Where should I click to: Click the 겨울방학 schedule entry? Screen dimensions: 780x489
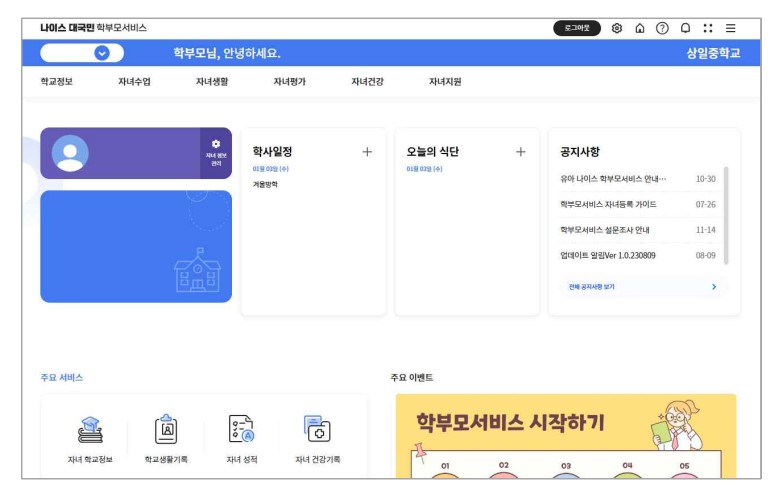[x=265, y=185]
